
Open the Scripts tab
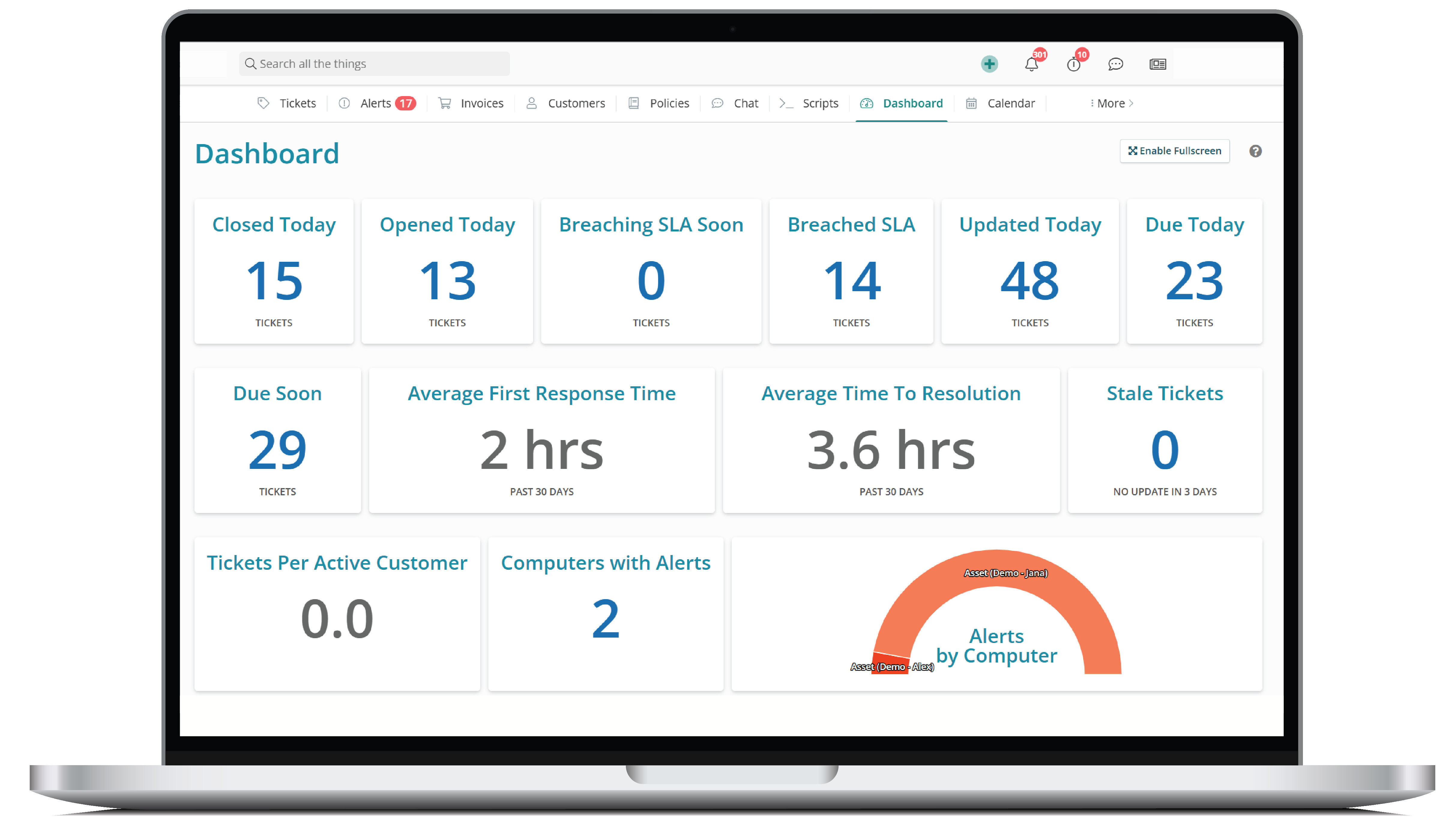[x=809, y=103]
